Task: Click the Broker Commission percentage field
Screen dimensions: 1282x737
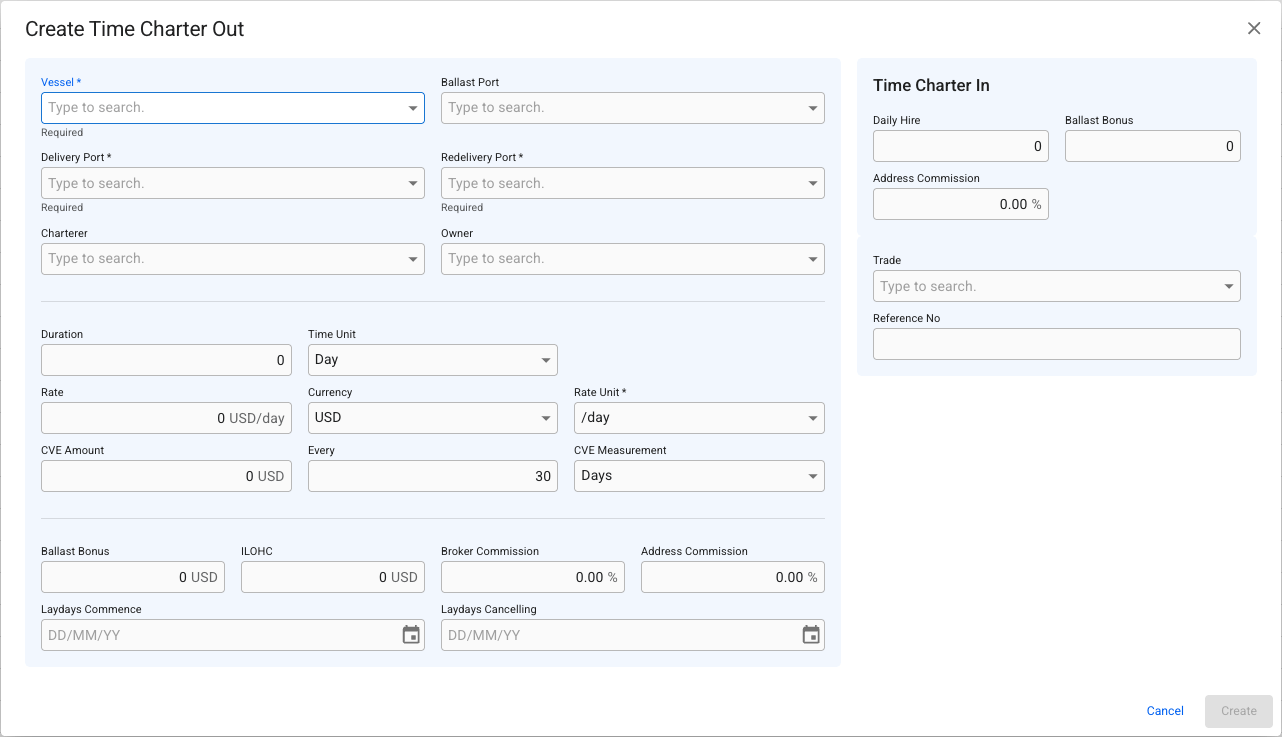Action: point(533,577)
